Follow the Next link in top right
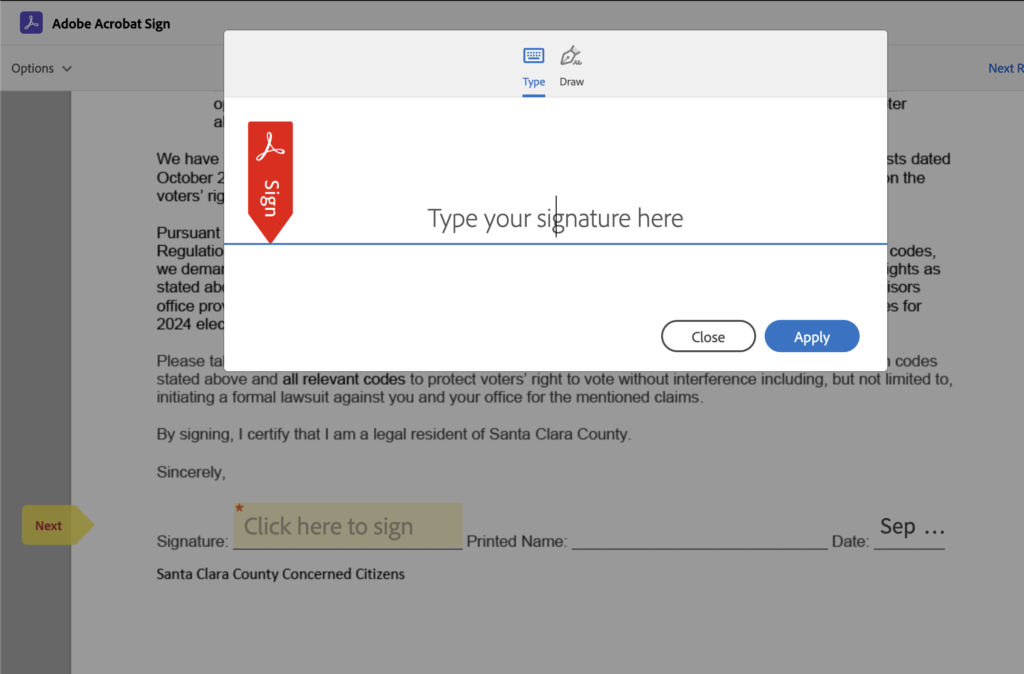Screen dimensions: 1024x674 point(1004,68)
